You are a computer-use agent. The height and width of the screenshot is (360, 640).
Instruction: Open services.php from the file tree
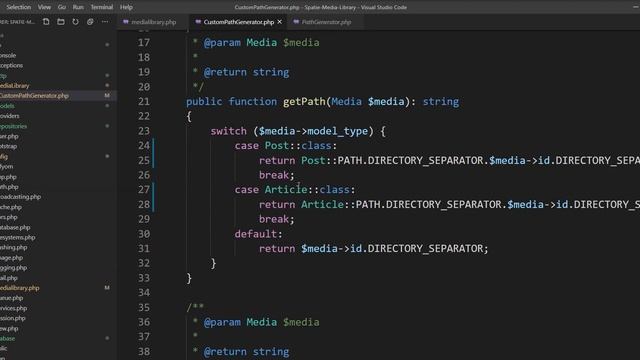coord(13,308)
